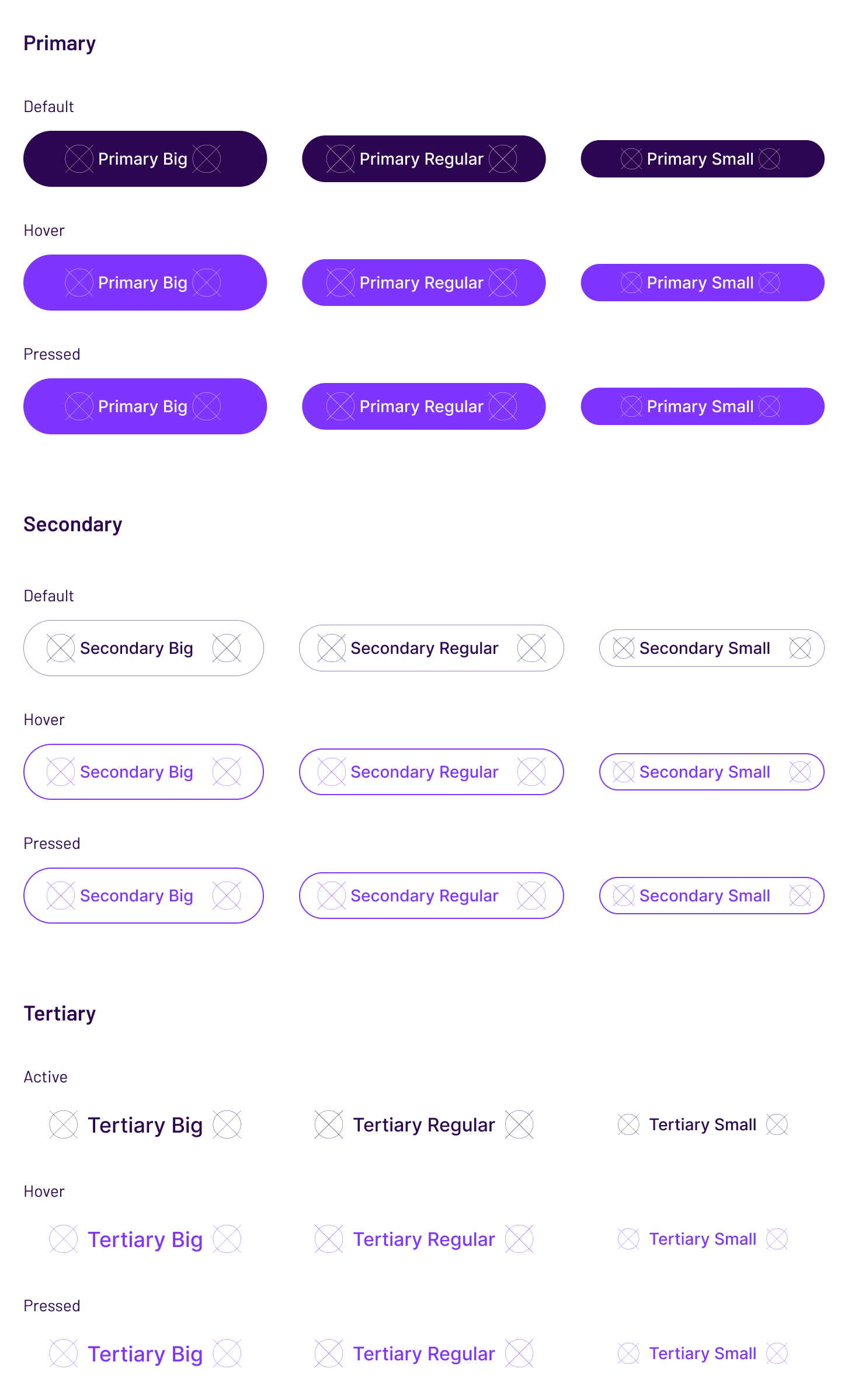
Task: Click the pressed-state Secondary Regular button label
Action: click(x=425, y=896)
